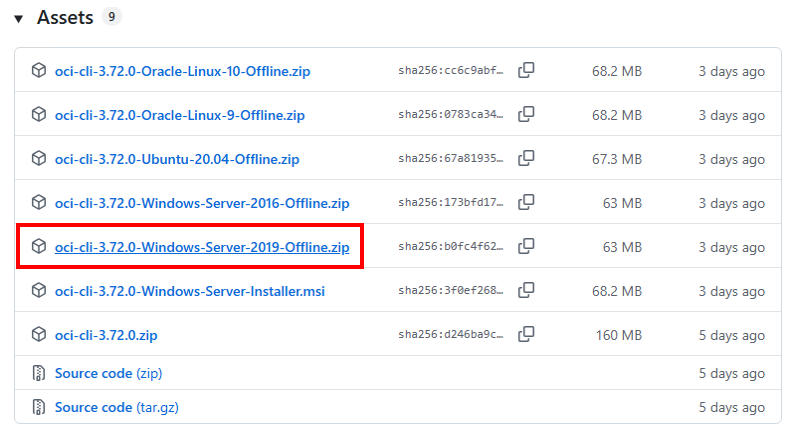Click file-zip icon beside Source code (tar.gz)
The width and height of the screenshot is (793, 431).
click(38, 407)
